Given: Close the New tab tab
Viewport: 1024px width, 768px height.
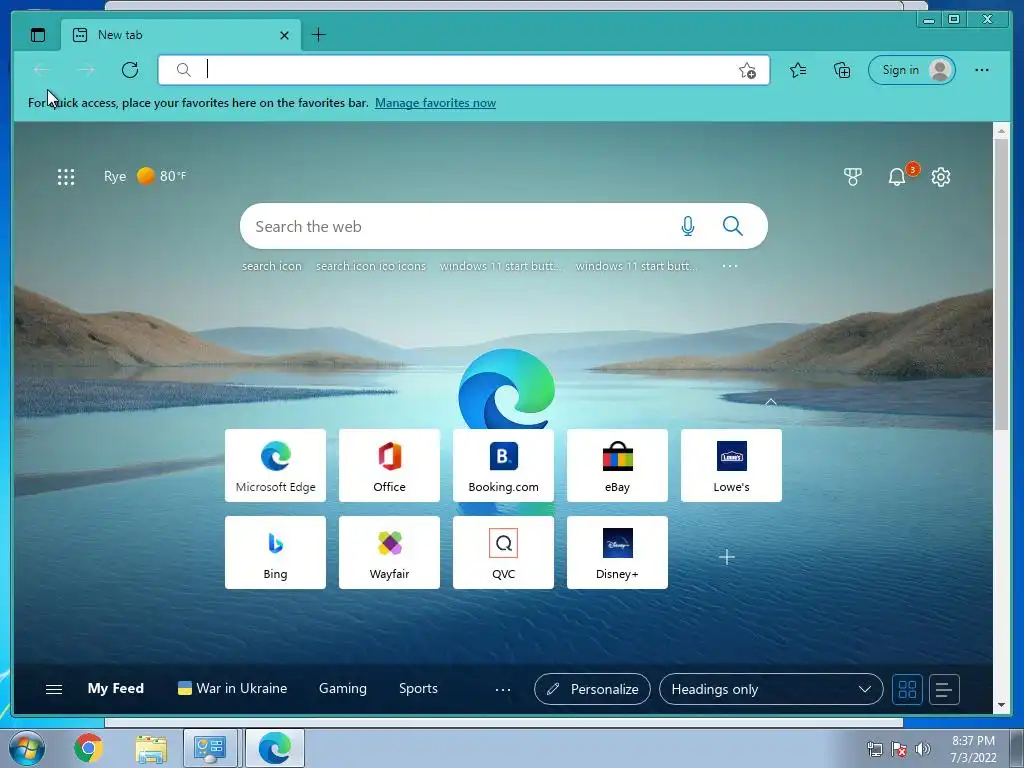Looking at the screenshot, I should tap(284, 35).
